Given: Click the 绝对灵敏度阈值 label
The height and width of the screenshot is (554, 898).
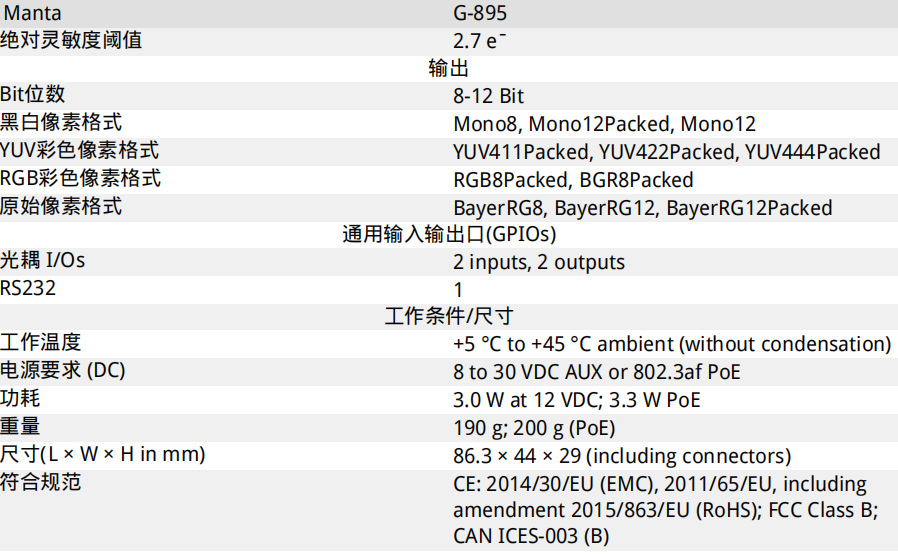Looking at the screenshot, I should (x=71, y=41).
